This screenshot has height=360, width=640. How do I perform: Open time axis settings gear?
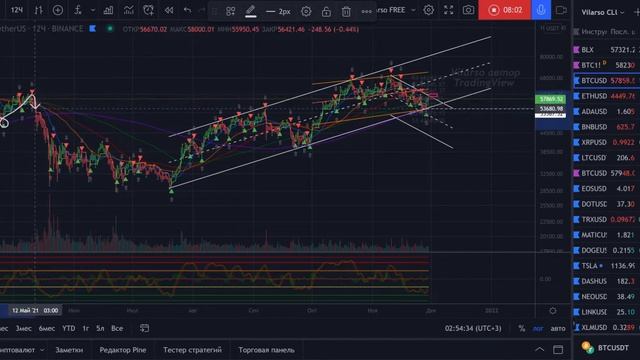553,311
